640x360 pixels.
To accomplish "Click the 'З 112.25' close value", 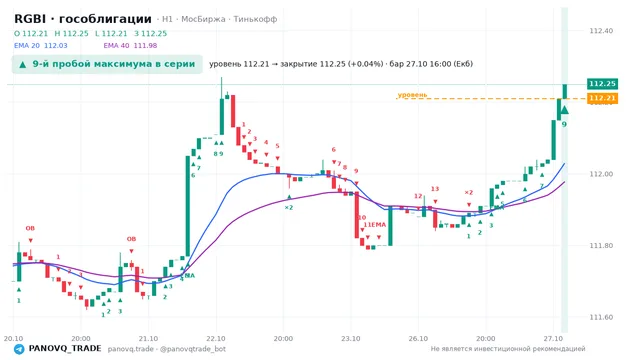I will click(x=151, y=33).
